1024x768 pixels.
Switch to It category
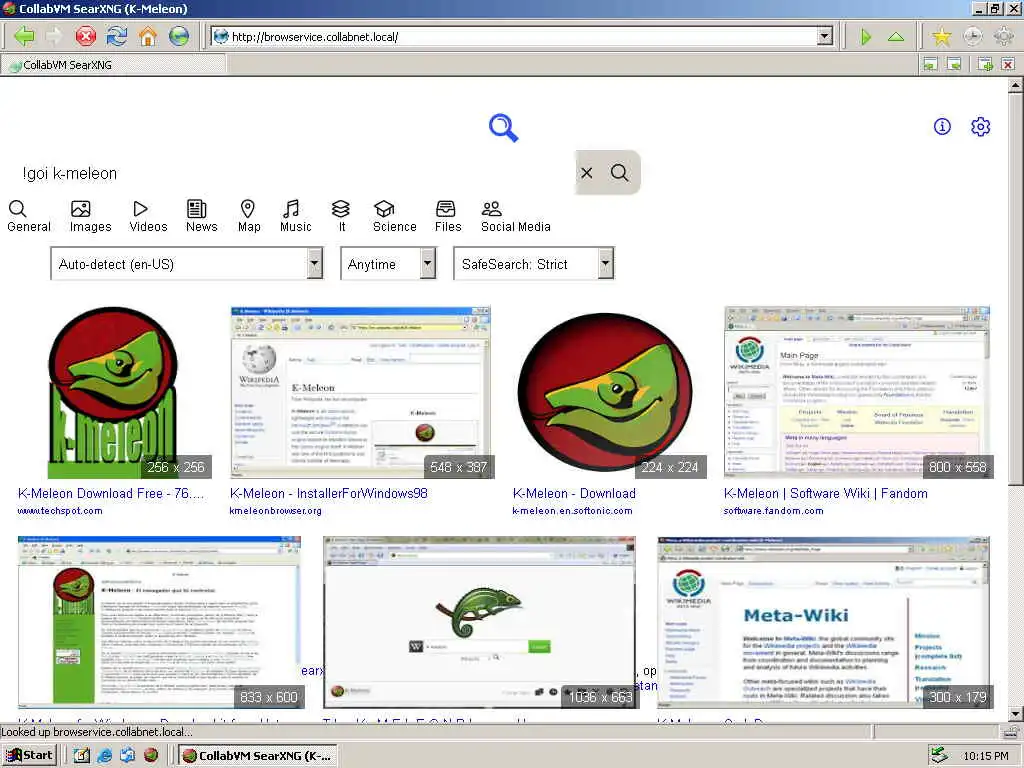(x=342, y=217)
